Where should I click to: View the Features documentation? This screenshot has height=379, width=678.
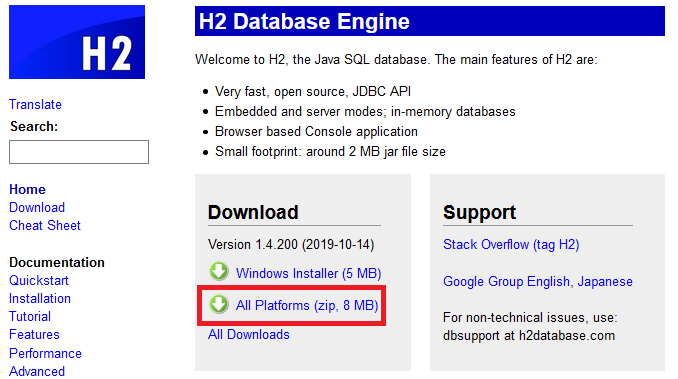pos(34,334)
